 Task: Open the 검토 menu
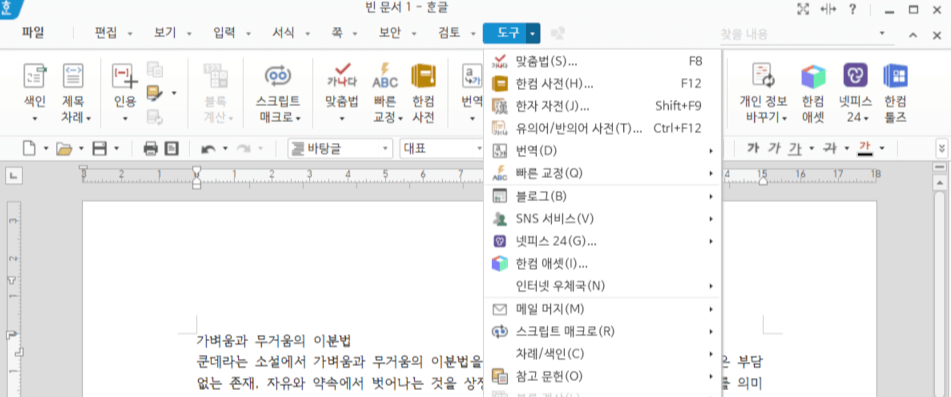pyautogui.click(x=449, y=33)
